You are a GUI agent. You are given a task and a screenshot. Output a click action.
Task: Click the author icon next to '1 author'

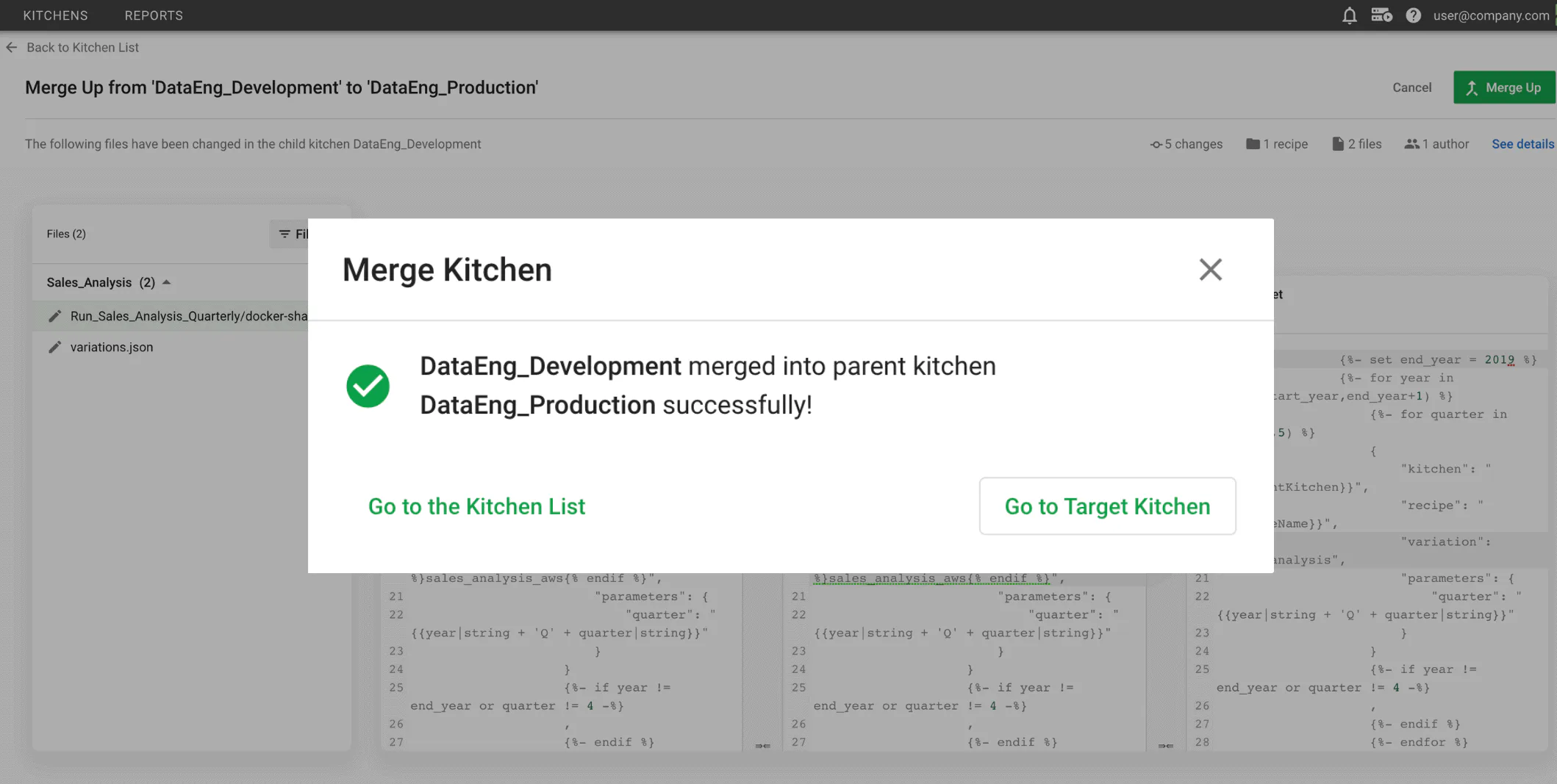(x=1413, y=144)
